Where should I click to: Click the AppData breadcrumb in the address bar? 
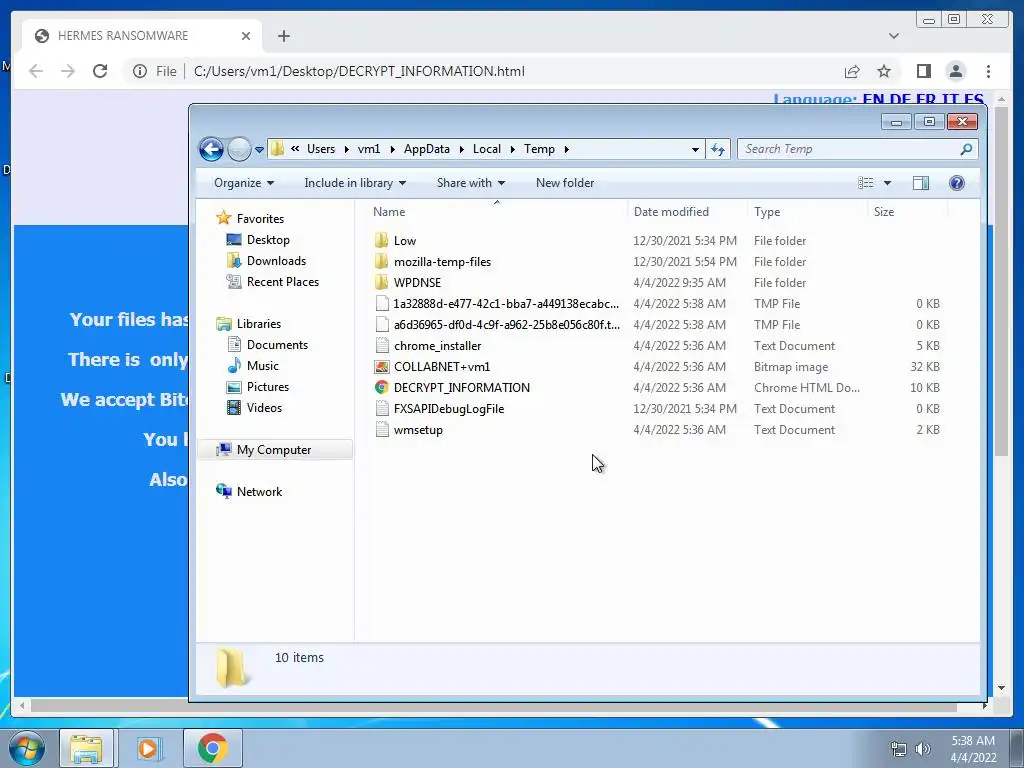click(x=426, y=149)
